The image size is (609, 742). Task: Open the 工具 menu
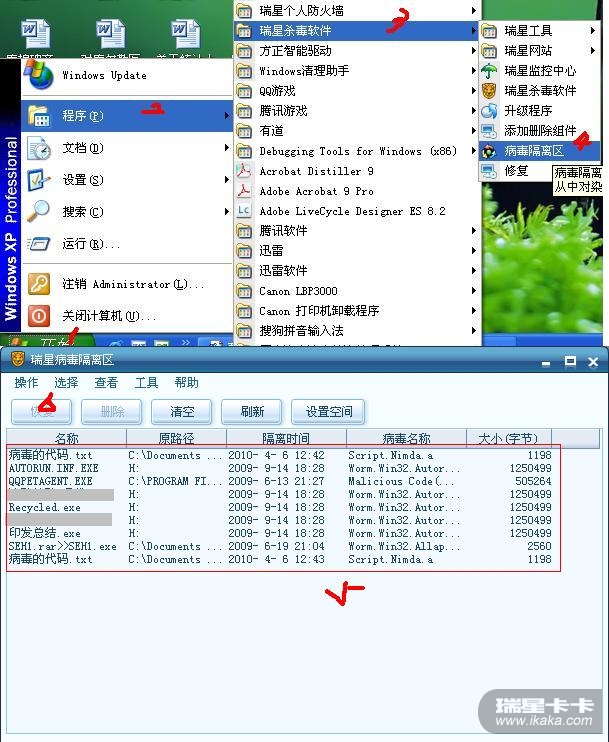tap(146, 382)
